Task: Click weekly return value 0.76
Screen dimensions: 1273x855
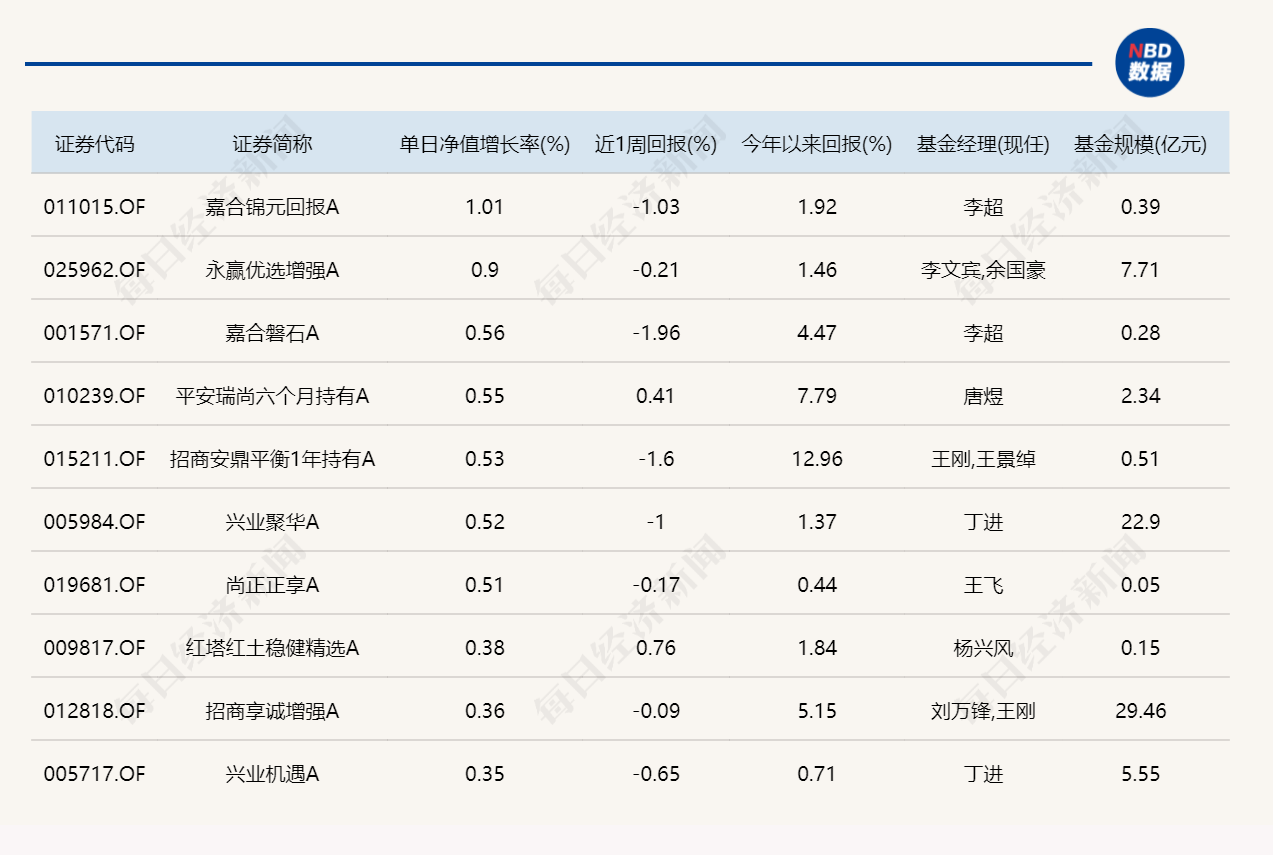Action: point(656,648)
